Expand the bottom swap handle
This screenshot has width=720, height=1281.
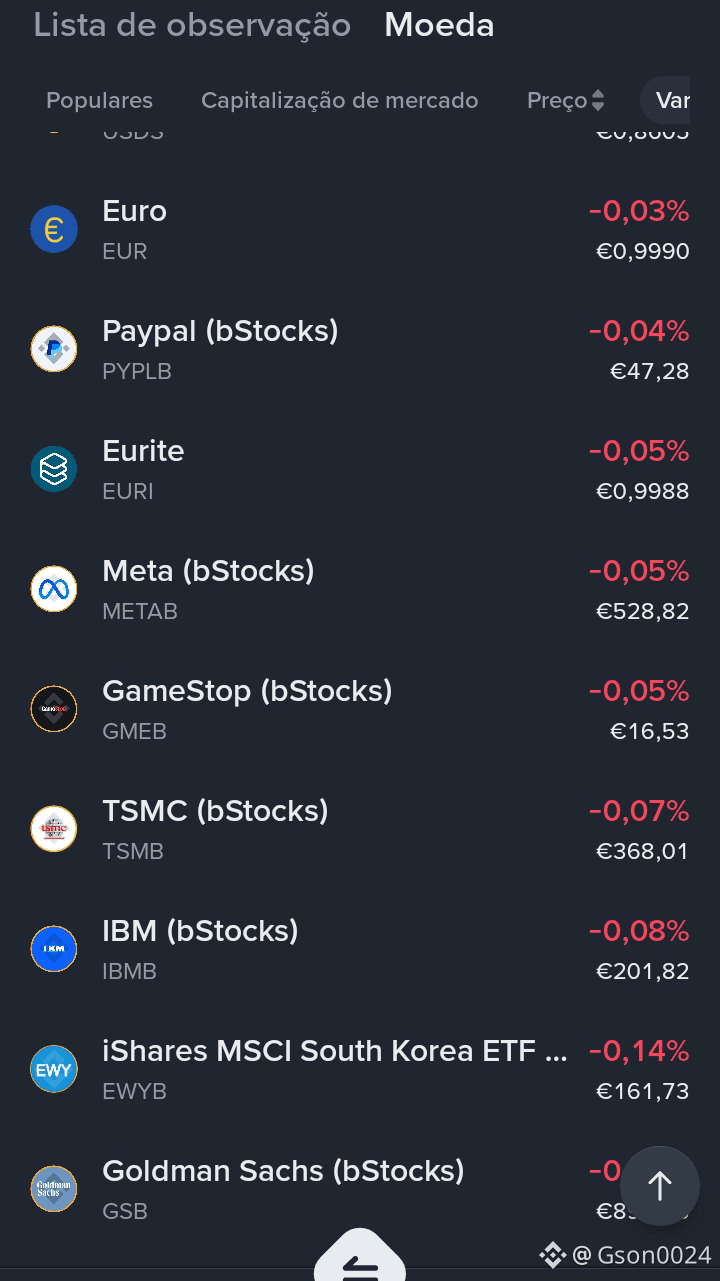[360, 1256]
